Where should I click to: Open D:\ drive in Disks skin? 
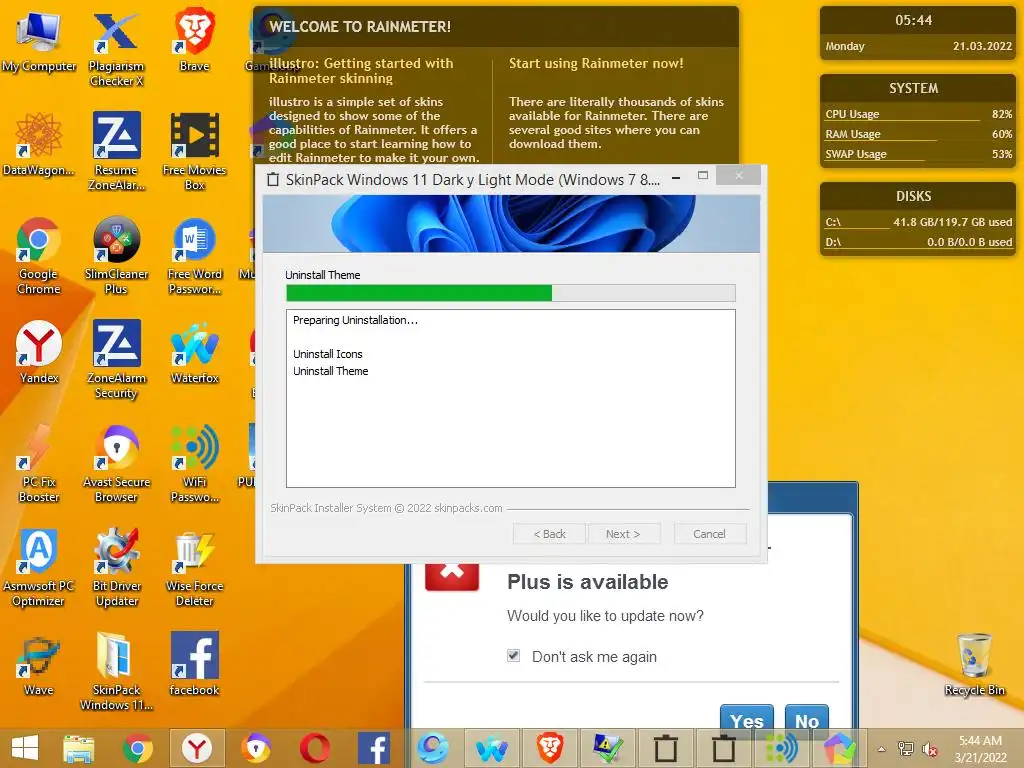click(x=918, y=242)
